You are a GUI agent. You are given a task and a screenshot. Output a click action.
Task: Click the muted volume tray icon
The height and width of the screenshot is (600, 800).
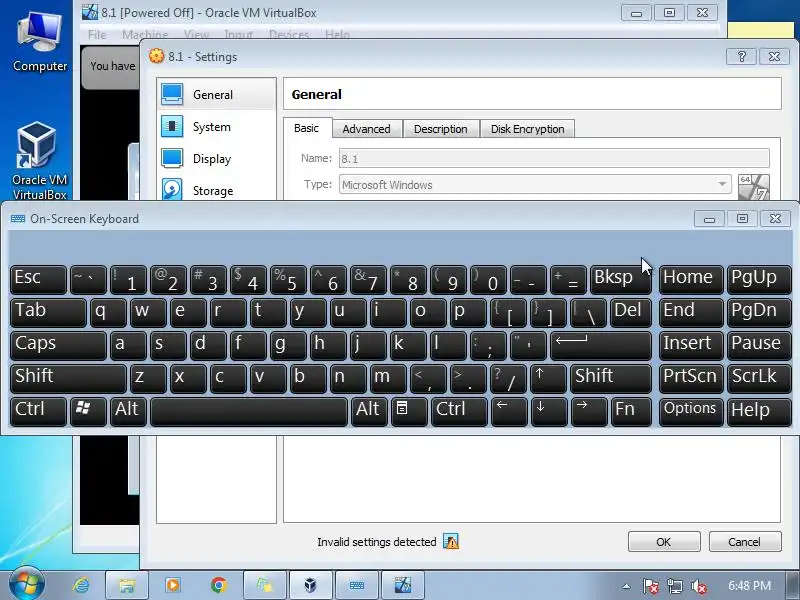[x=698, y=586]
